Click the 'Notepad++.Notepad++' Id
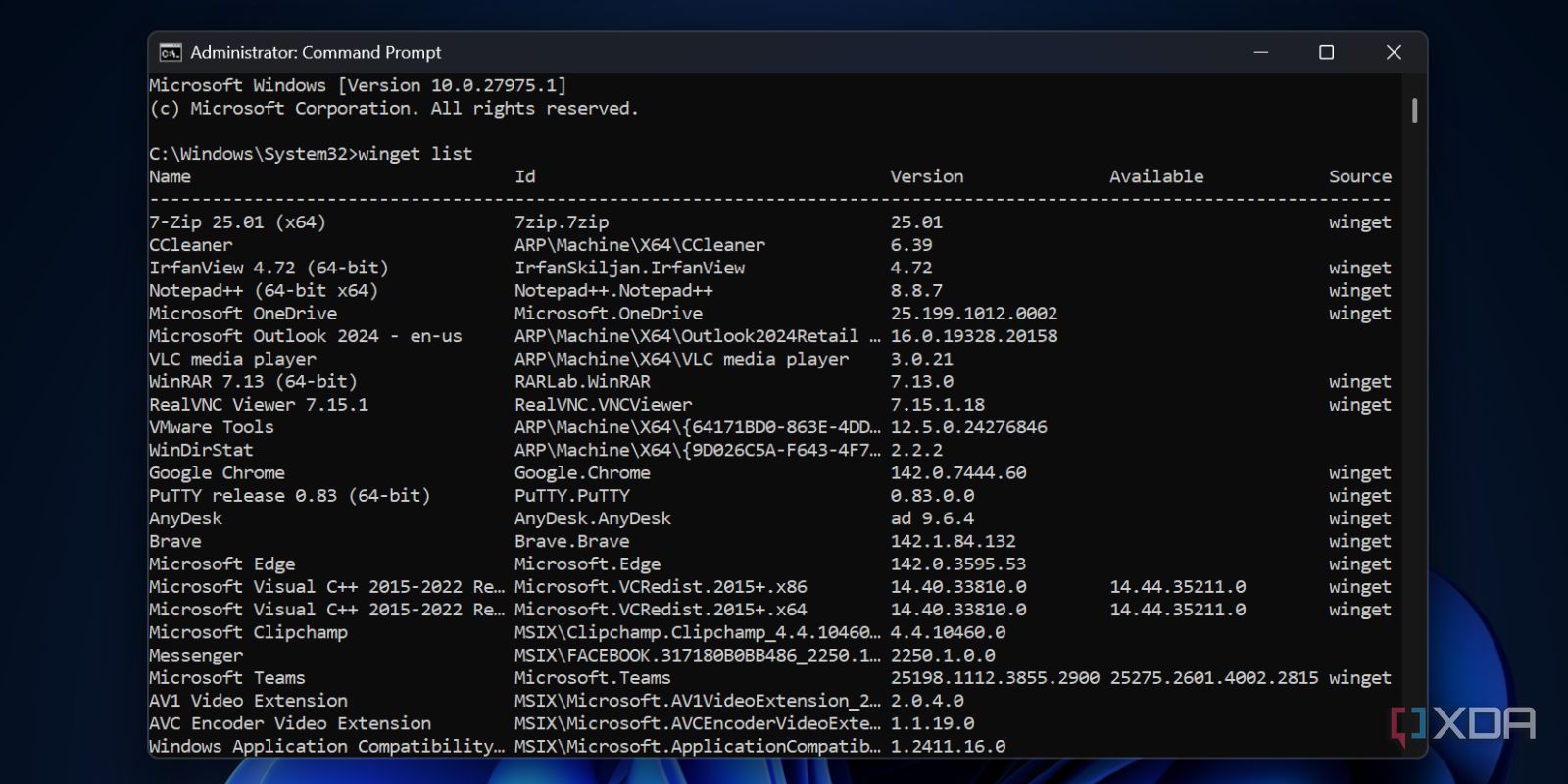Screen dimensions: 1568x784 (x=613, y=290)
